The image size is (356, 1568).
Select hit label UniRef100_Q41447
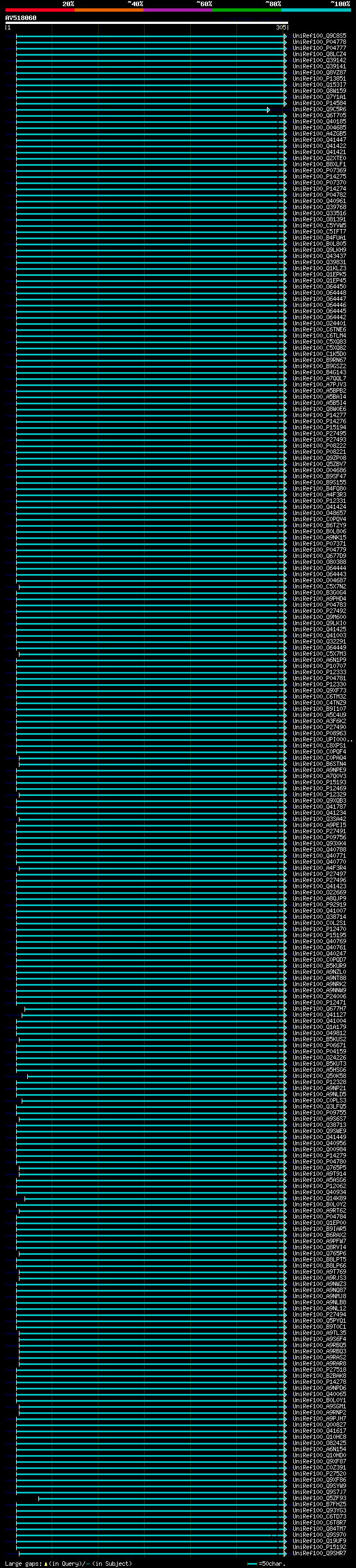click(319, 140)
